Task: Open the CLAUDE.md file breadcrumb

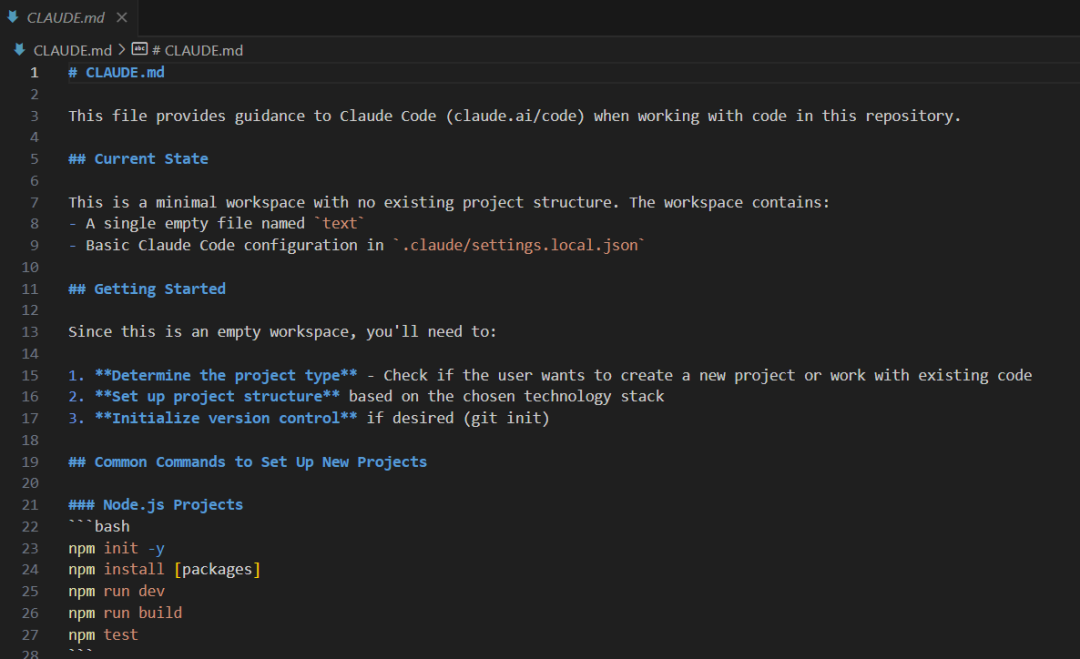Action: click(73, 50)
